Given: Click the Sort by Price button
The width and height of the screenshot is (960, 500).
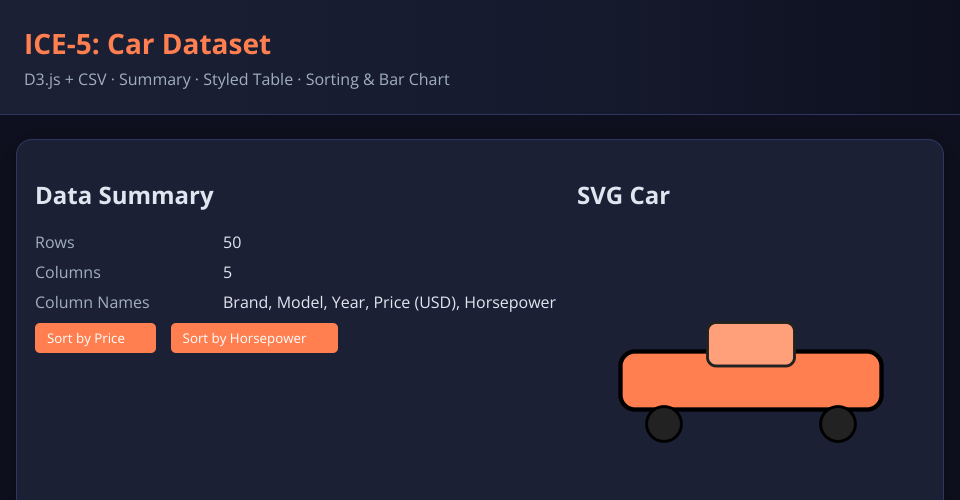Looking at the screenshot, I should [x=95, y=338].
